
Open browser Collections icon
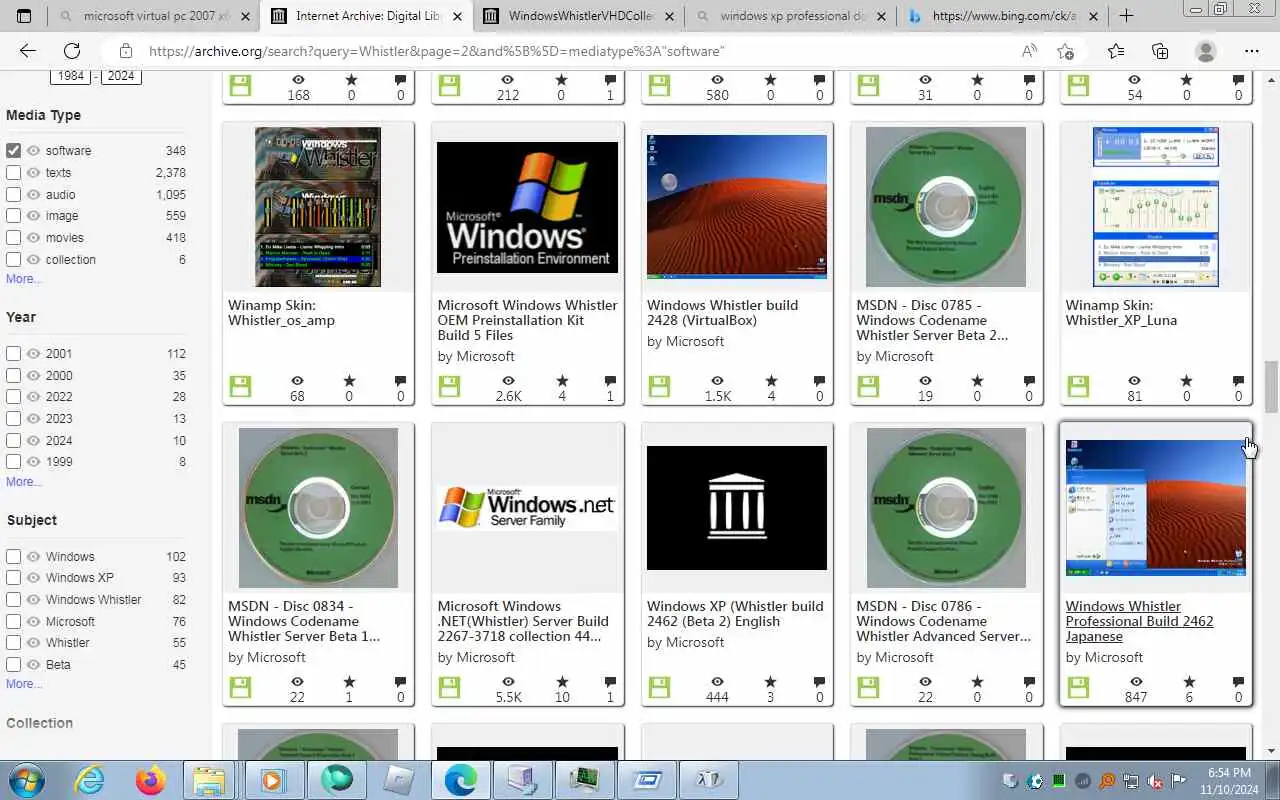(x=1160, y=51)
